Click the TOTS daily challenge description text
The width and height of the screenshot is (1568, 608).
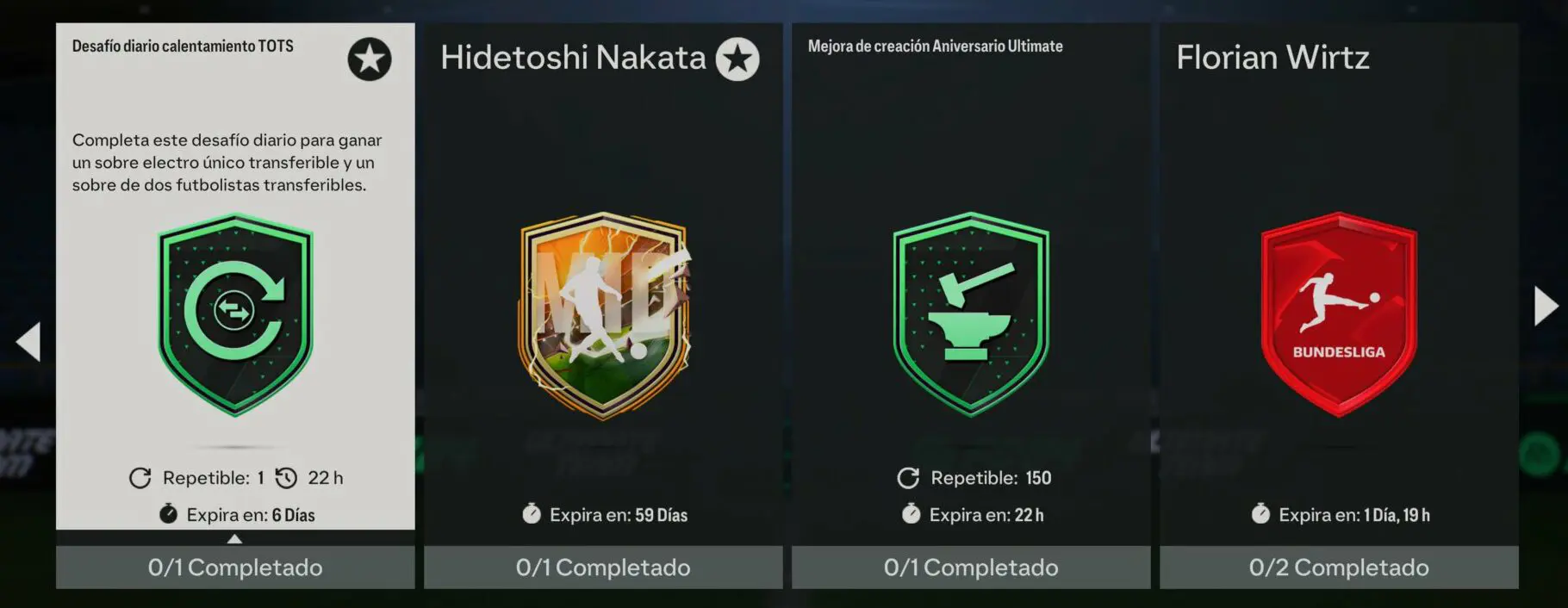[227, 162]
